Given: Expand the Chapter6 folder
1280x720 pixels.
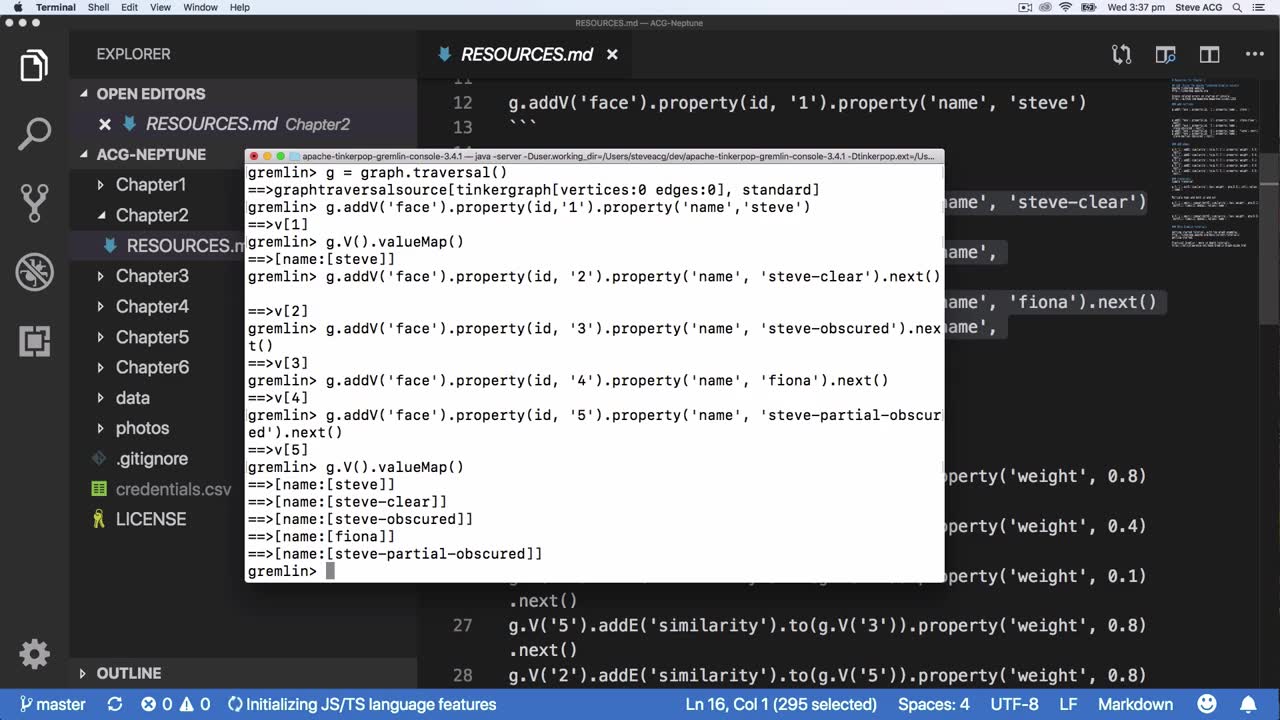Looking at the screenshot, I should (x=152, y=367).
